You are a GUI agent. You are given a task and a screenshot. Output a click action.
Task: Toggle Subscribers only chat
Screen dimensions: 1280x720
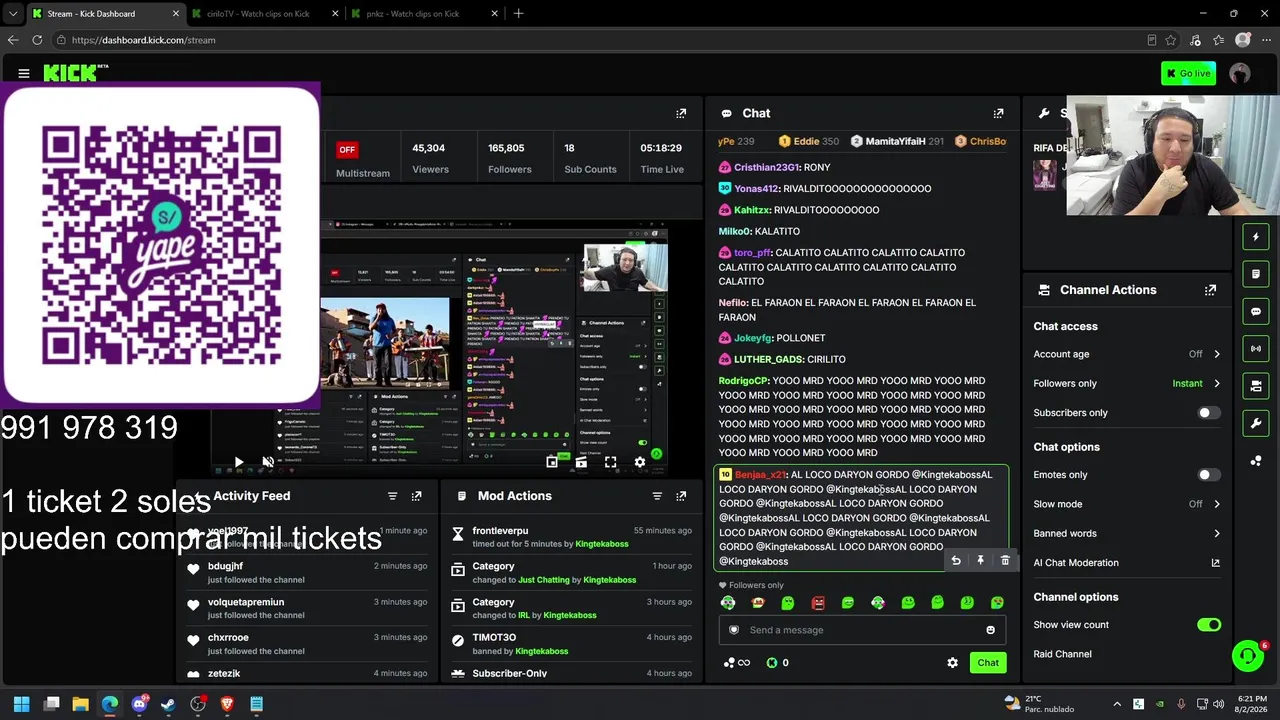pos(1209,413)
